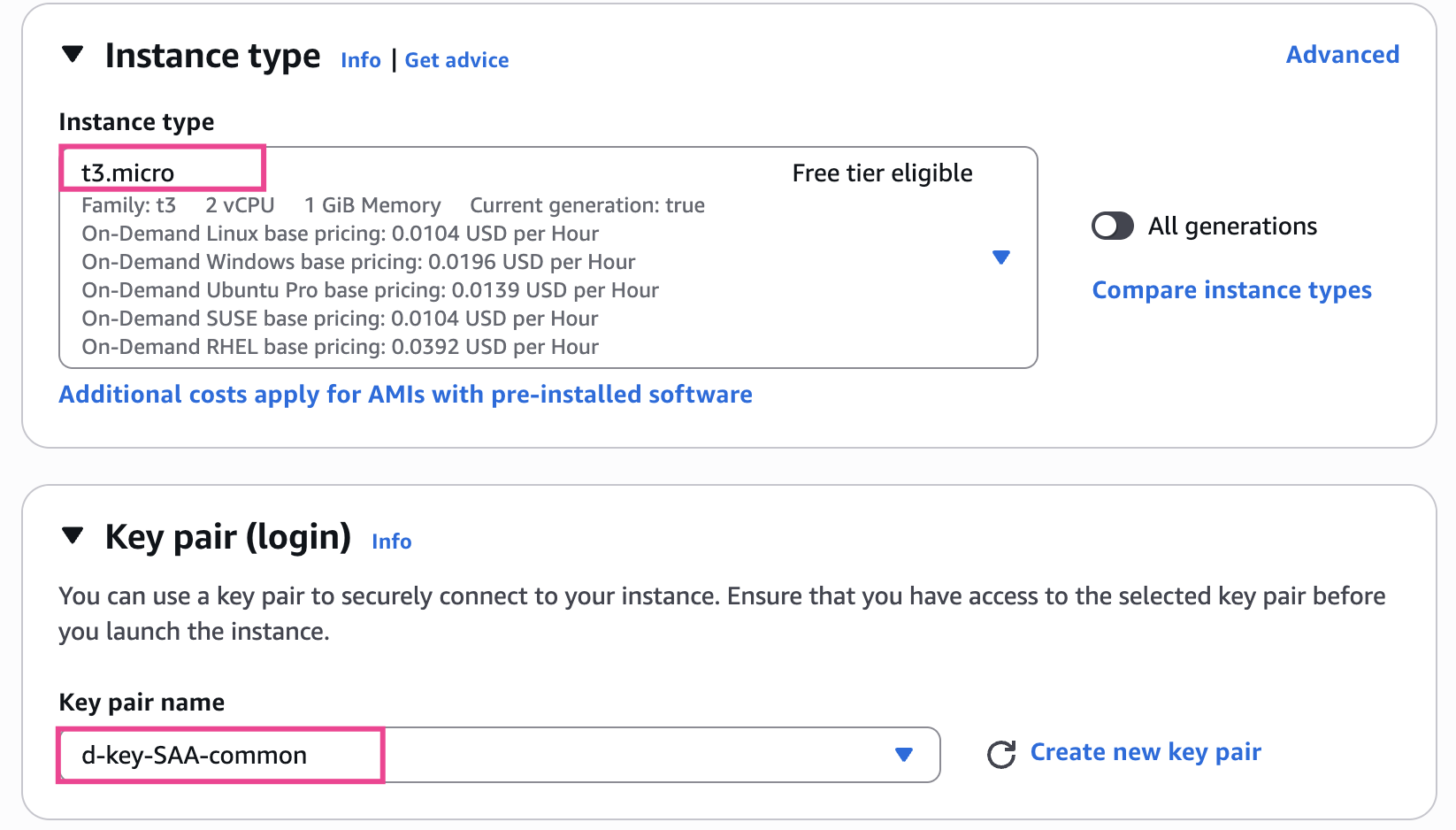Screen dimensions: 1456x830
Task: Collapse the Key pair (login) section triangle
Action: (x=73, y=536)
